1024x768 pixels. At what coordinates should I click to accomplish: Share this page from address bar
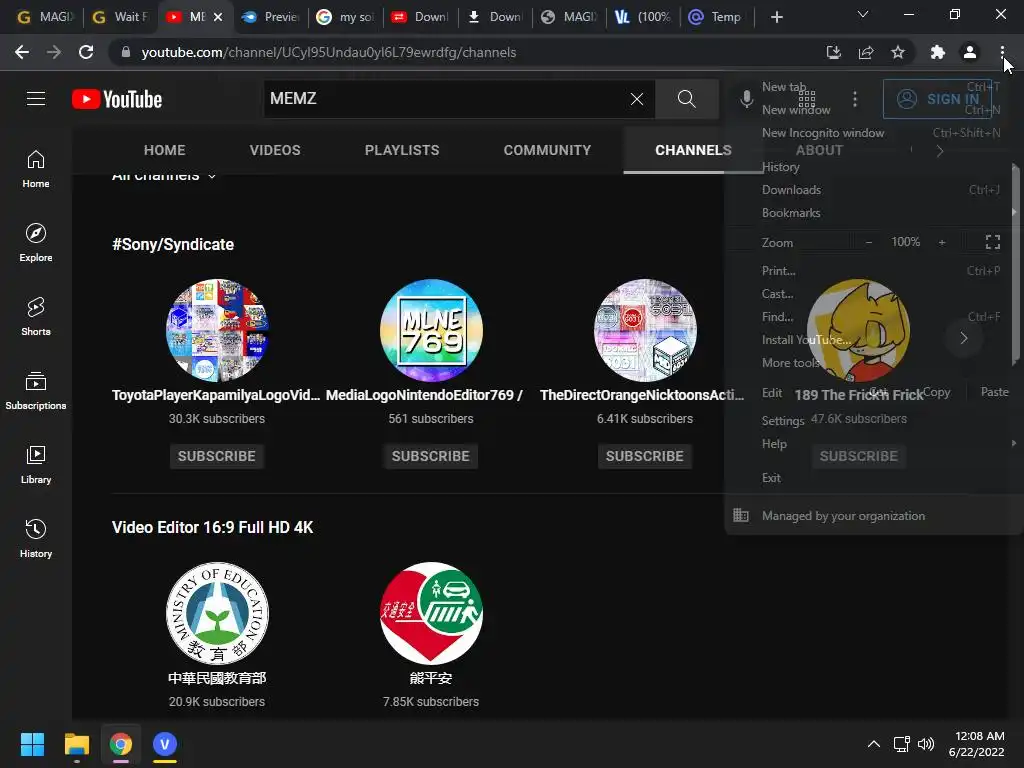coord(866,52)
